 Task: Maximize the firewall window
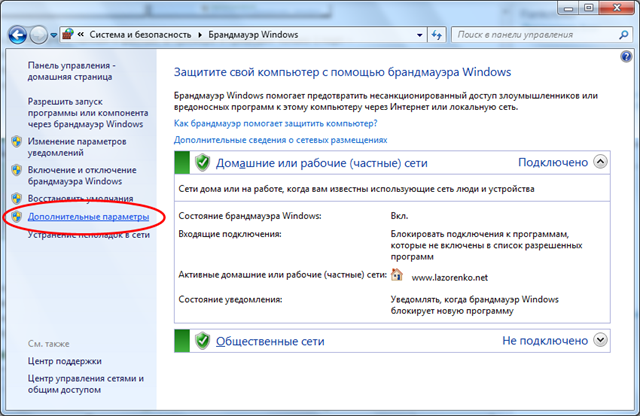click(589, 8)
